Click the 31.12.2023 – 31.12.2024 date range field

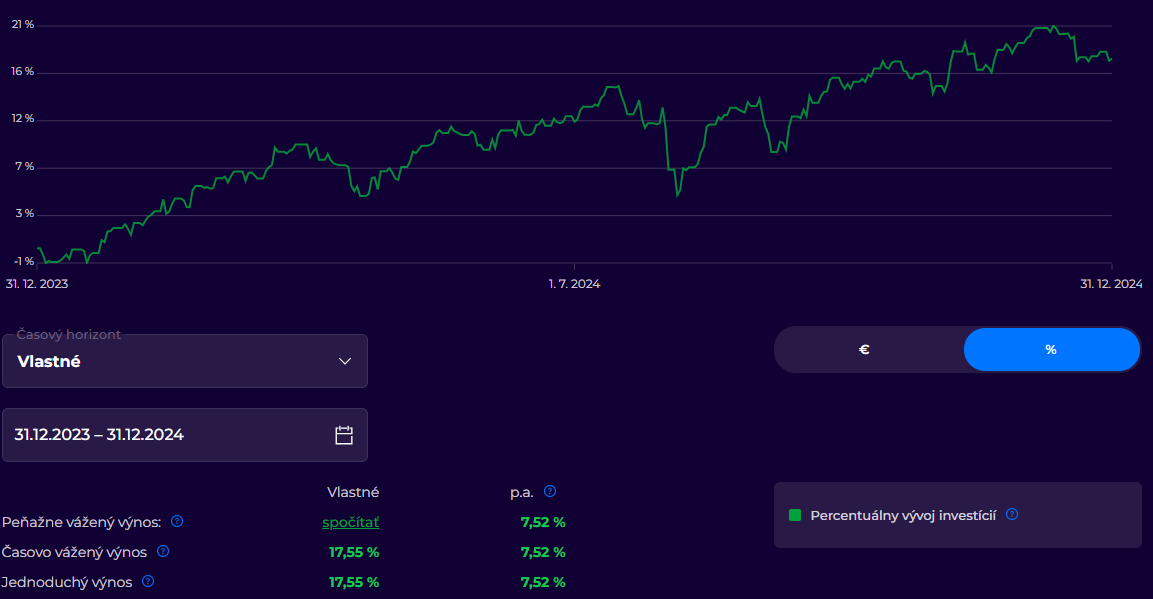185,435
